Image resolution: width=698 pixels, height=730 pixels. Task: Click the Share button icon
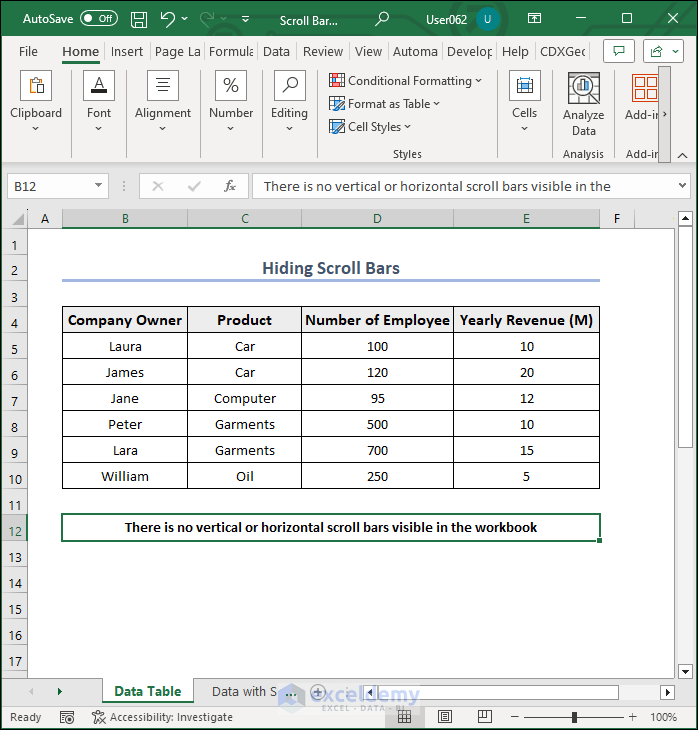pos(657,51)
